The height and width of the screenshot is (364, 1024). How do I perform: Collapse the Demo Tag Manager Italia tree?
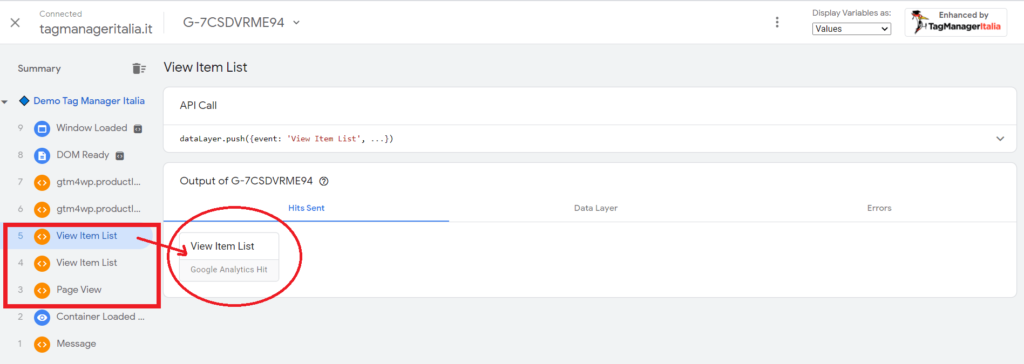pyautogui.click(x=5, y=102)
